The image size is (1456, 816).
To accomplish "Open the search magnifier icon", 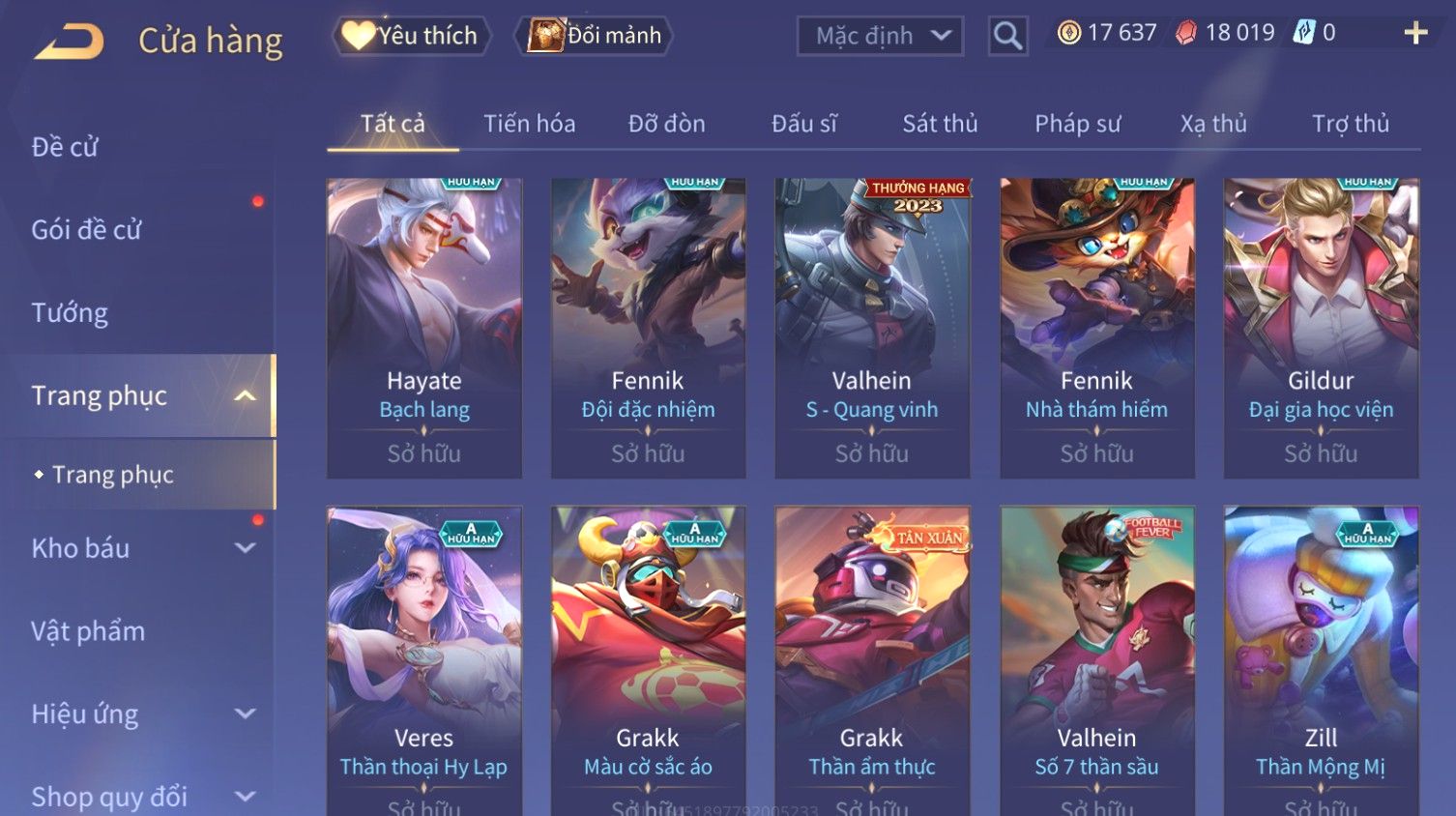I will (1007, 36).
